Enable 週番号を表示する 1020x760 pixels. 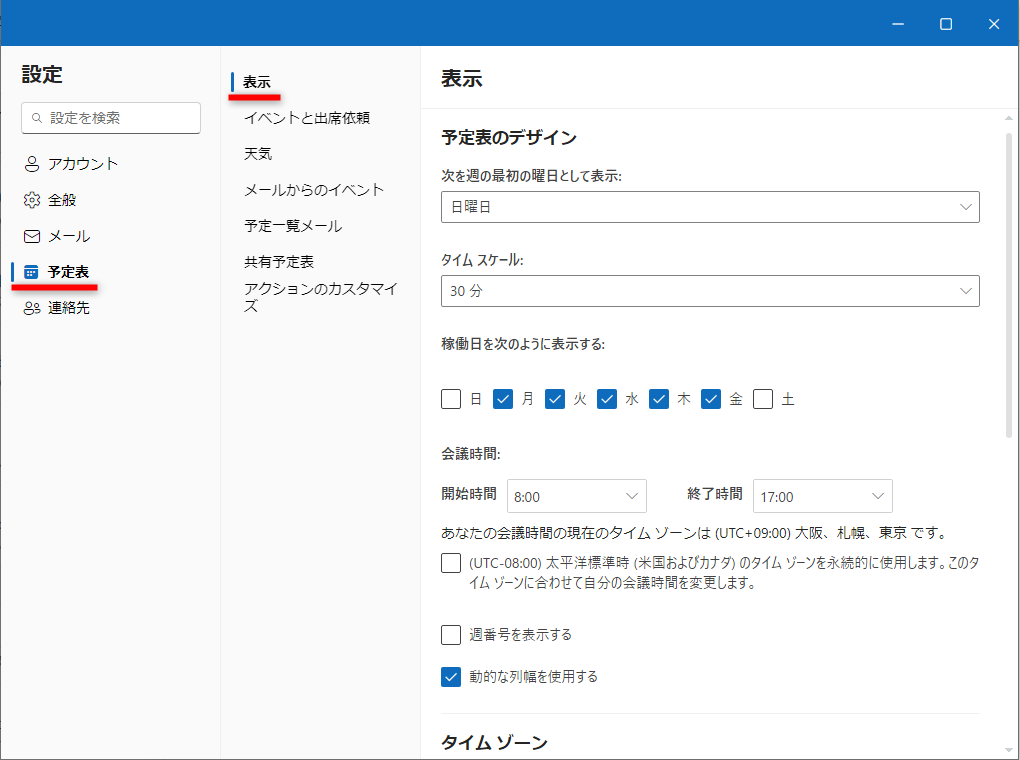tap(451, 634)
